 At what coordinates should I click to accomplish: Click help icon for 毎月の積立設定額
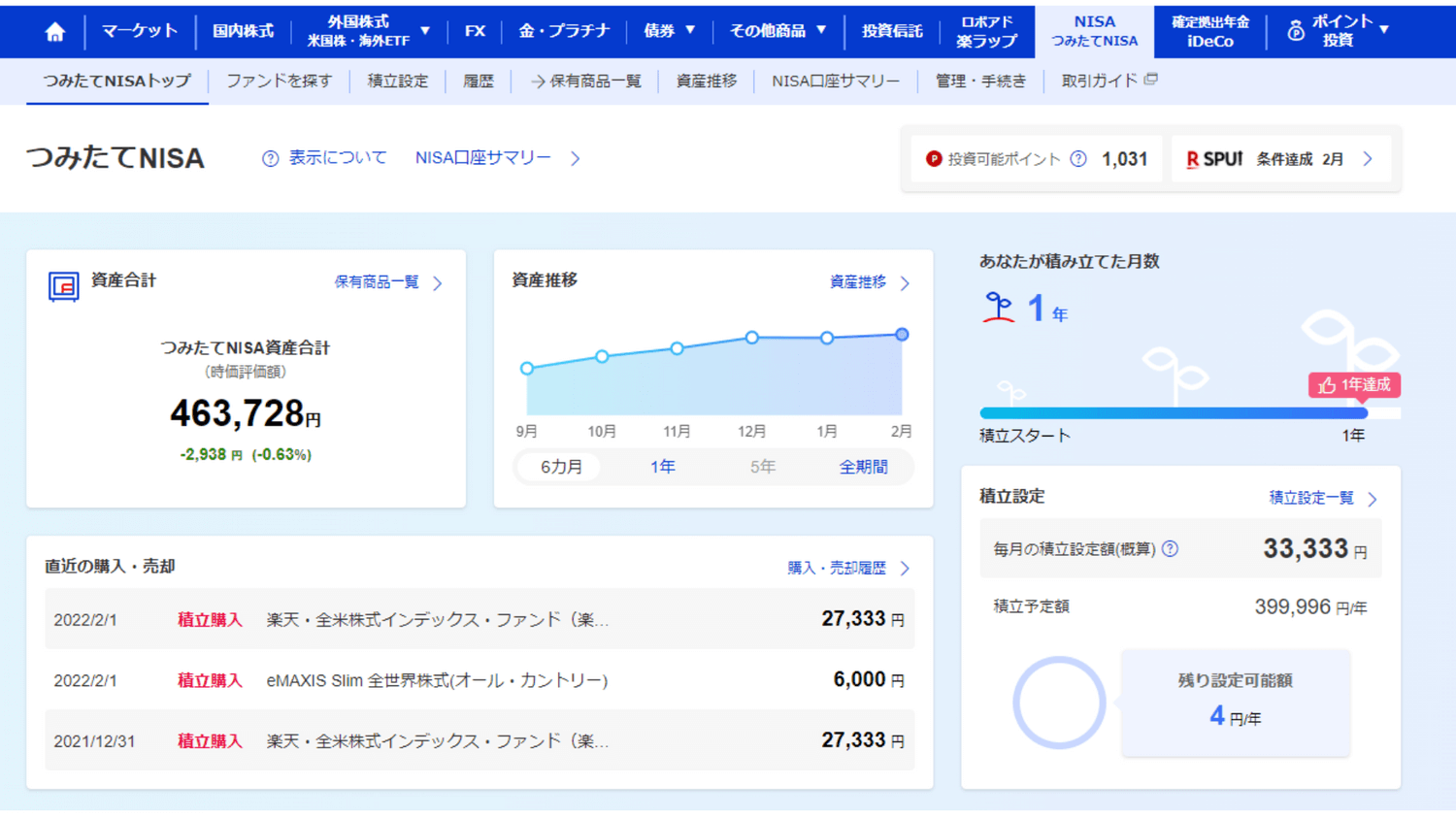click(1171, 549)
